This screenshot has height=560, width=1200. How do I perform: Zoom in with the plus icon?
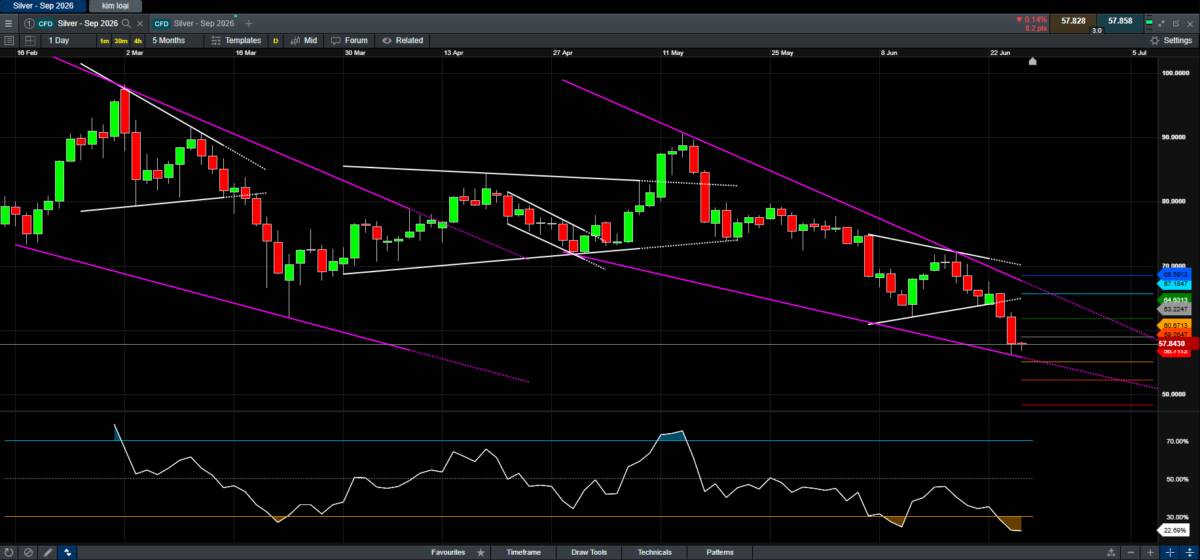click(1150, 552)
